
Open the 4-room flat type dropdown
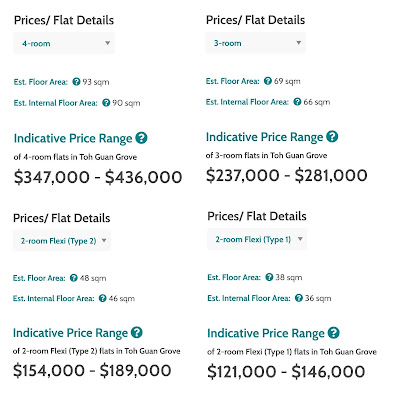point(64,43)
